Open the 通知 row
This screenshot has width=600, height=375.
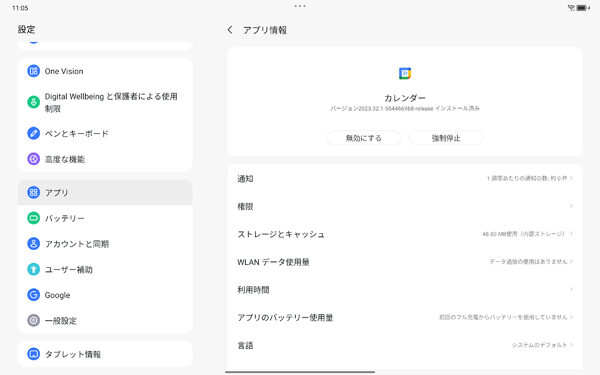405,178
